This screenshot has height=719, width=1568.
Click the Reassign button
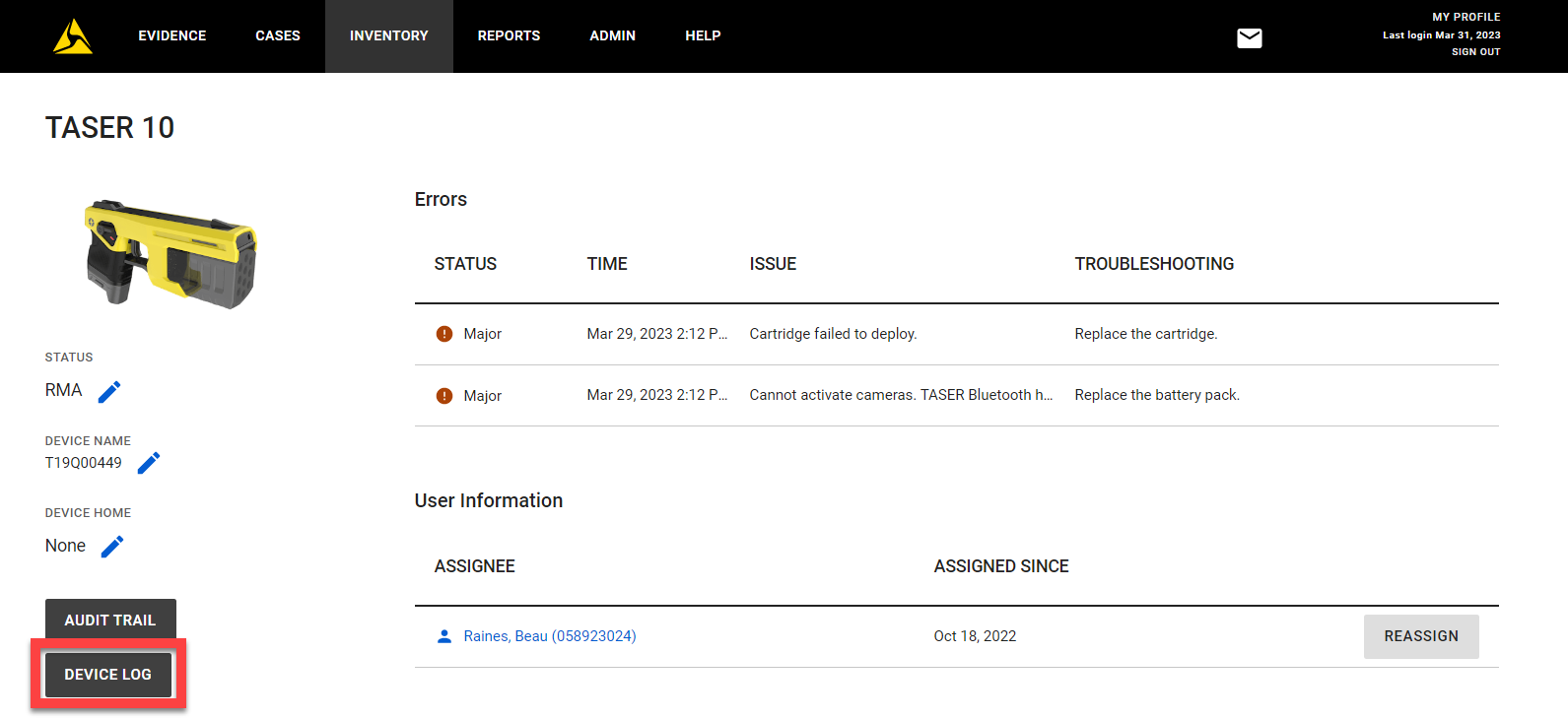(1421, 636)
